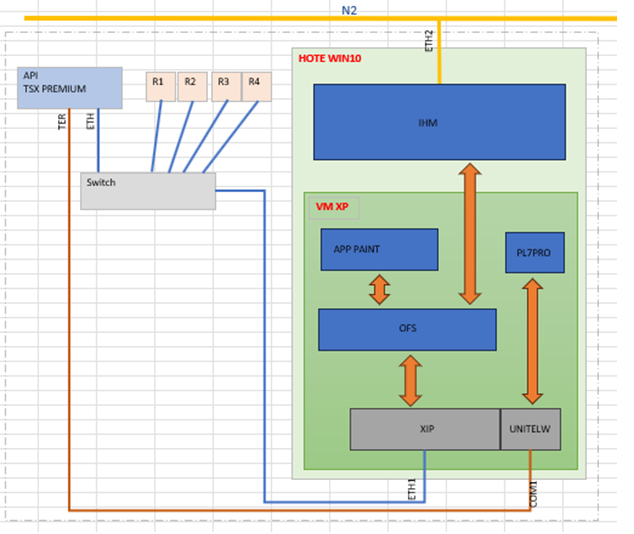Select the OFS block

[x=407, y=329]
